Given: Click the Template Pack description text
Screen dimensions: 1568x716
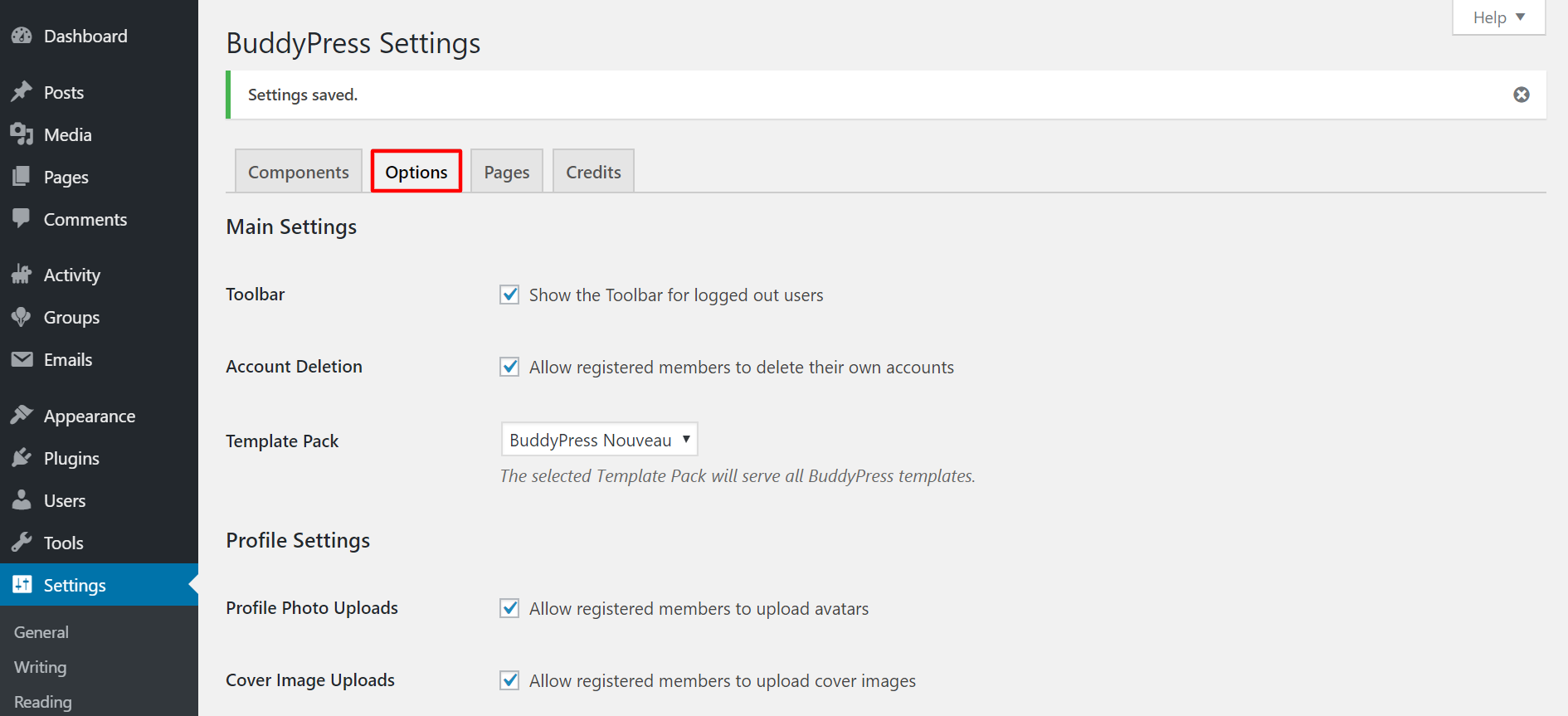Looking at the screenshot, I should (x=738, y=475).
